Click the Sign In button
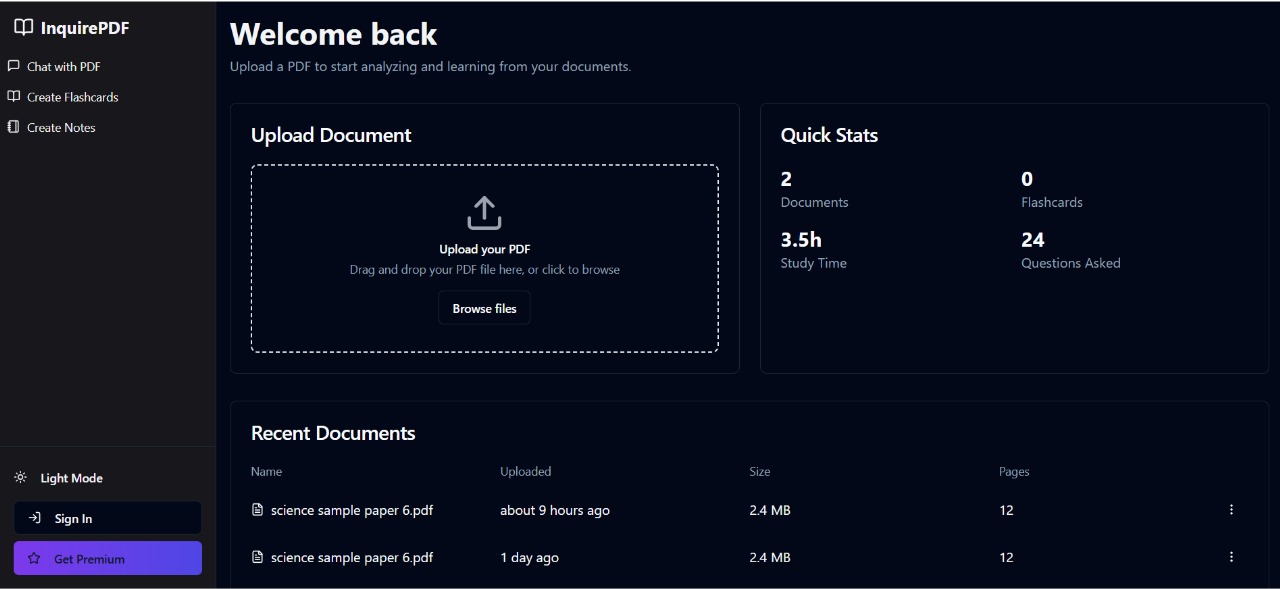Screen dimensions: 1280x589 (x=107, y=518)
